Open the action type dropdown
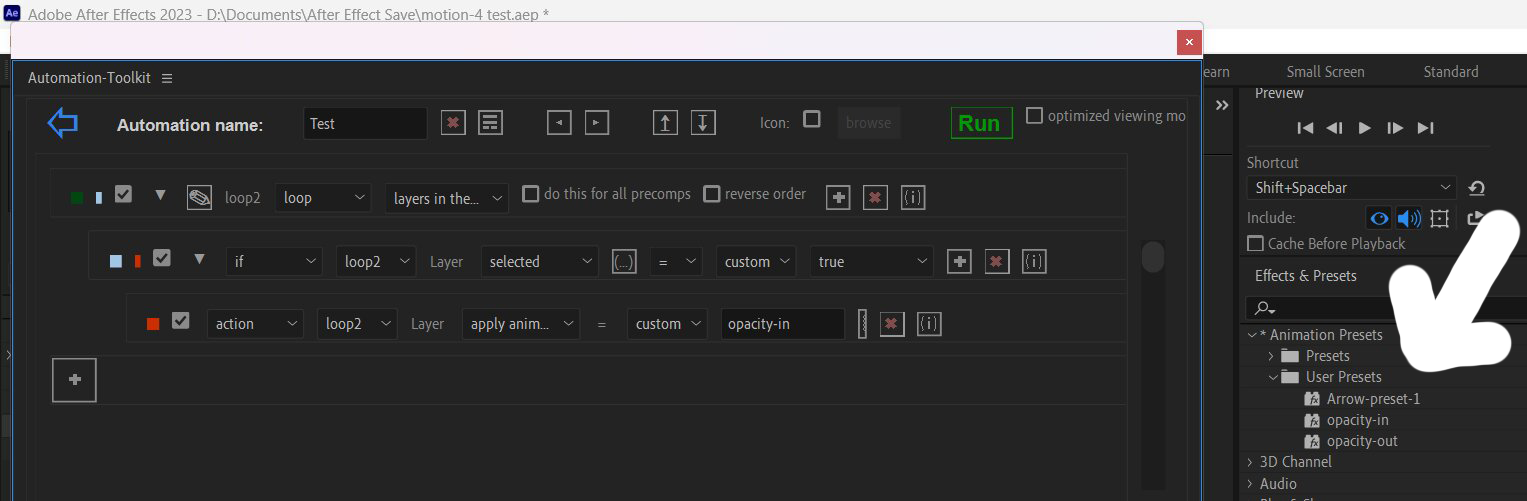 click(255, 324)
